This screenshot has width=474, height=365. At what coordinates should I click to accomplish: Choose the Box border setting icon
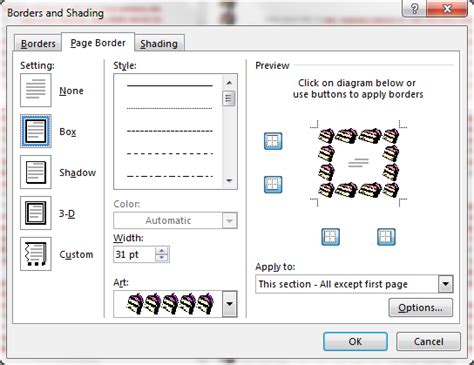click(36, 131)
